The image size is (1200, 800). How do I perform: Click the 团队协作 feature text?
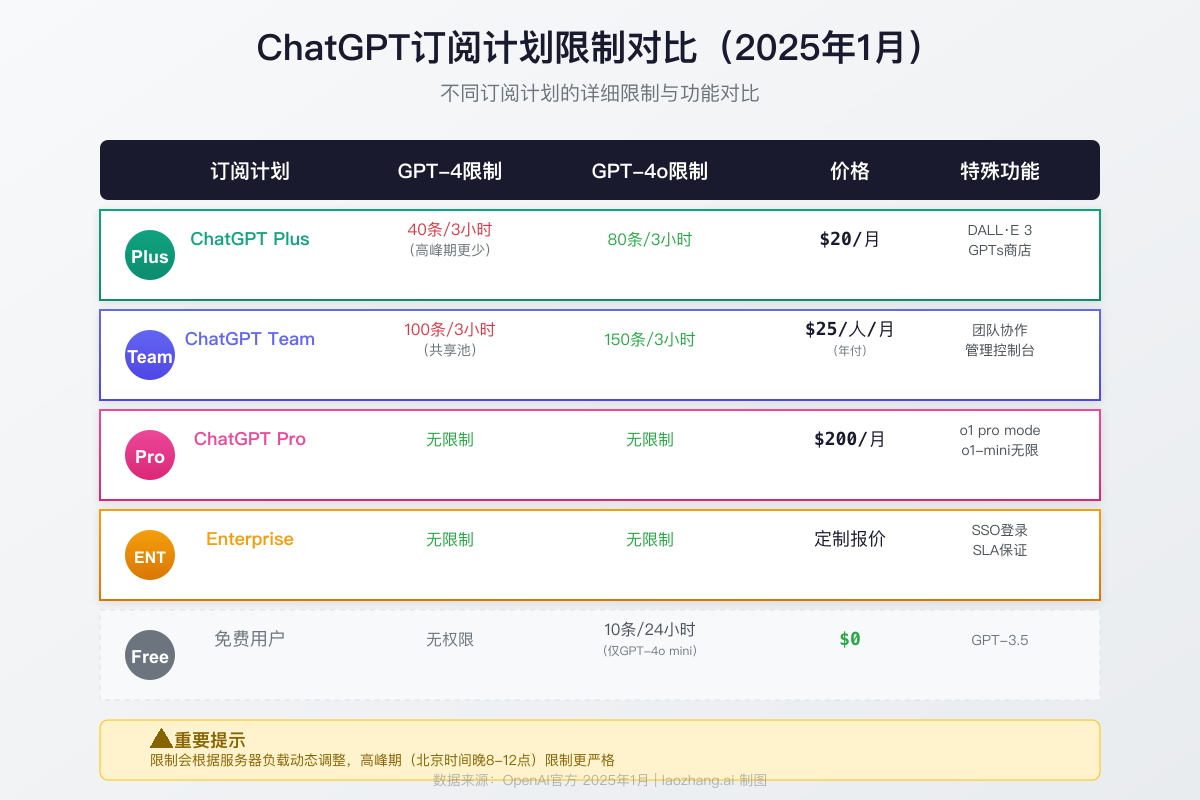point(1000,330)
